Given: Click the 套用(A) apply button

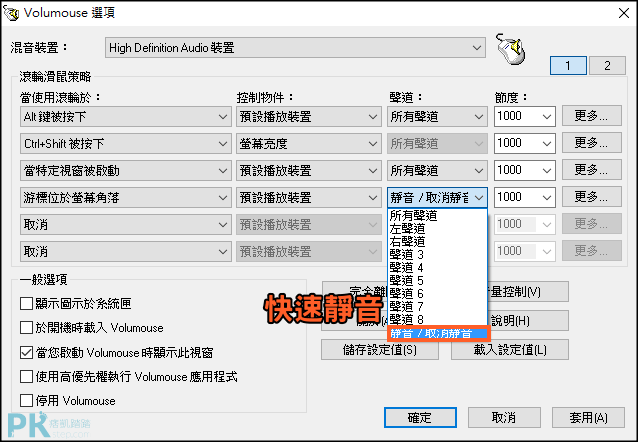Looking at the screenshot, I should 588,418.
